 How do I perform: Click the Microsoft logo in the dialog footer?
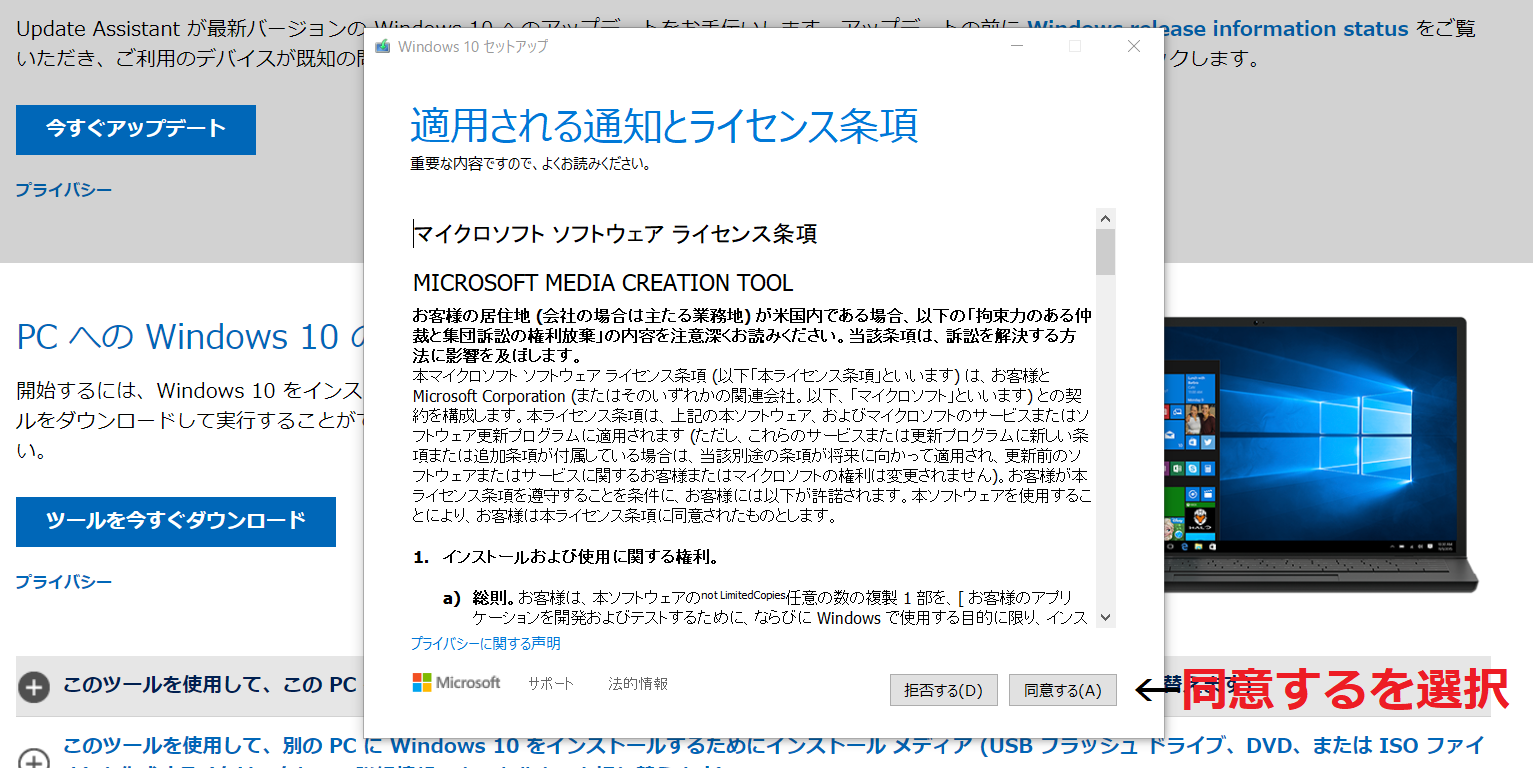[456, 683]
